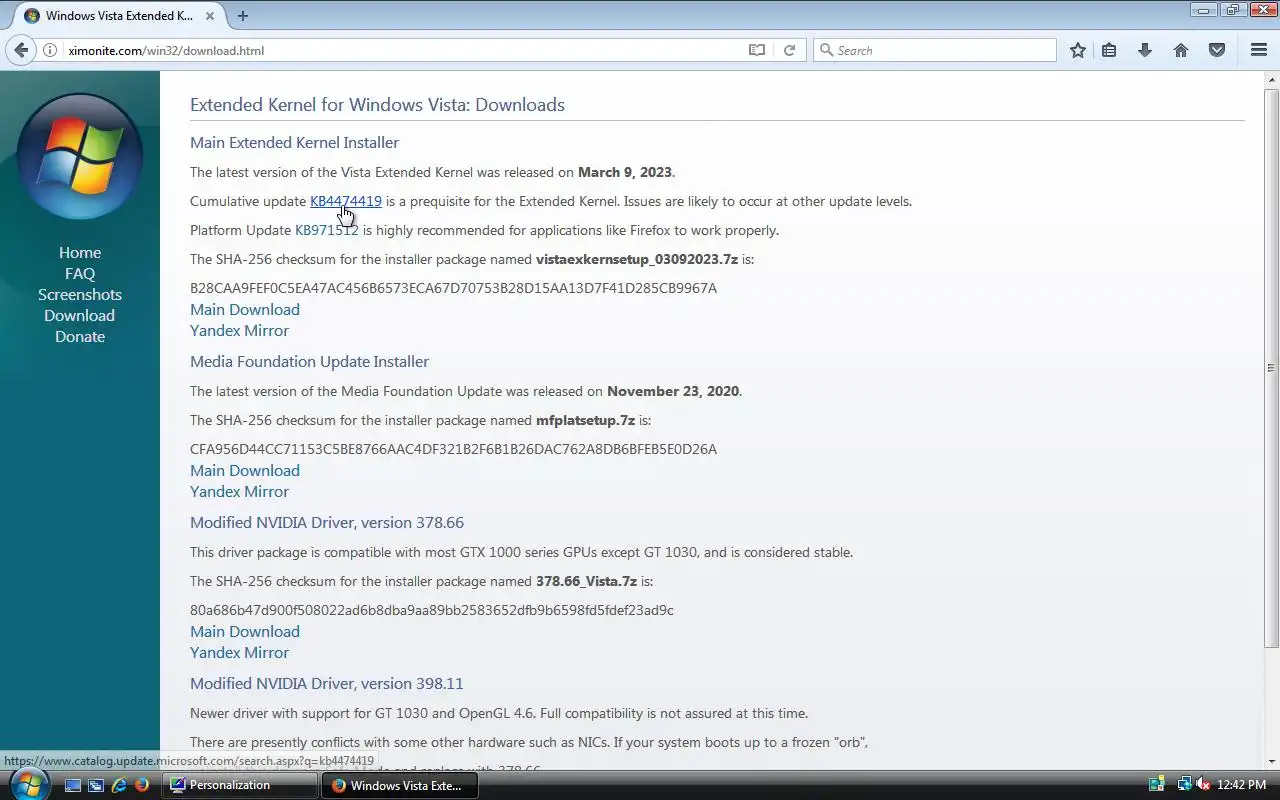Open Screenshots in the sidebar
The width and height of the screenshot is (1280, 800).
(80, 295)
